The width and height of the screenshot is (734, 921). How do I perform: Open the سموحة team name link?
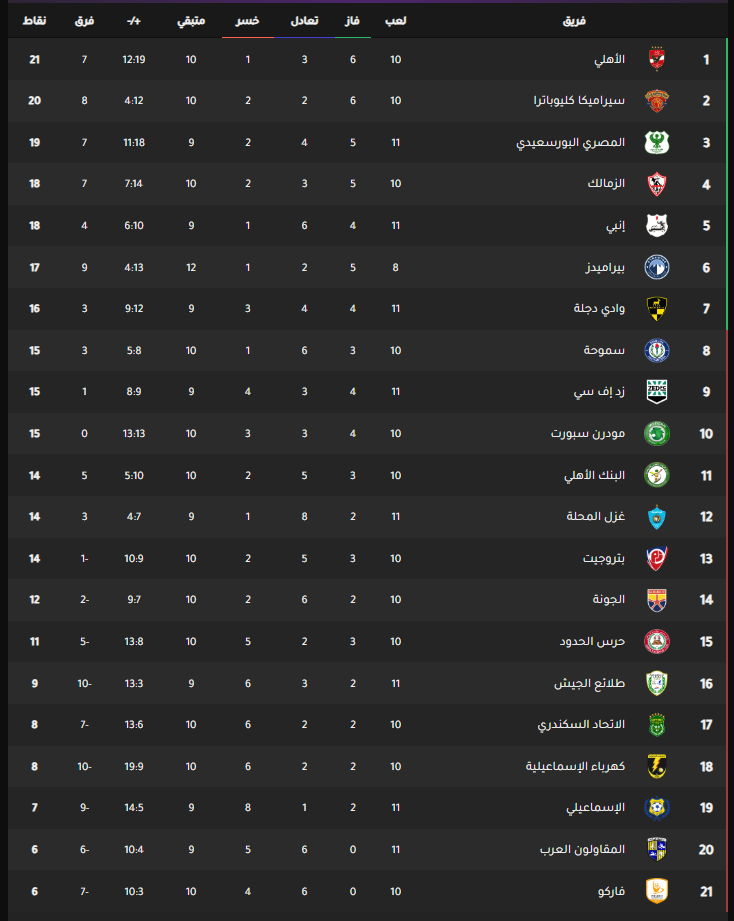click(x=605, y=351)
